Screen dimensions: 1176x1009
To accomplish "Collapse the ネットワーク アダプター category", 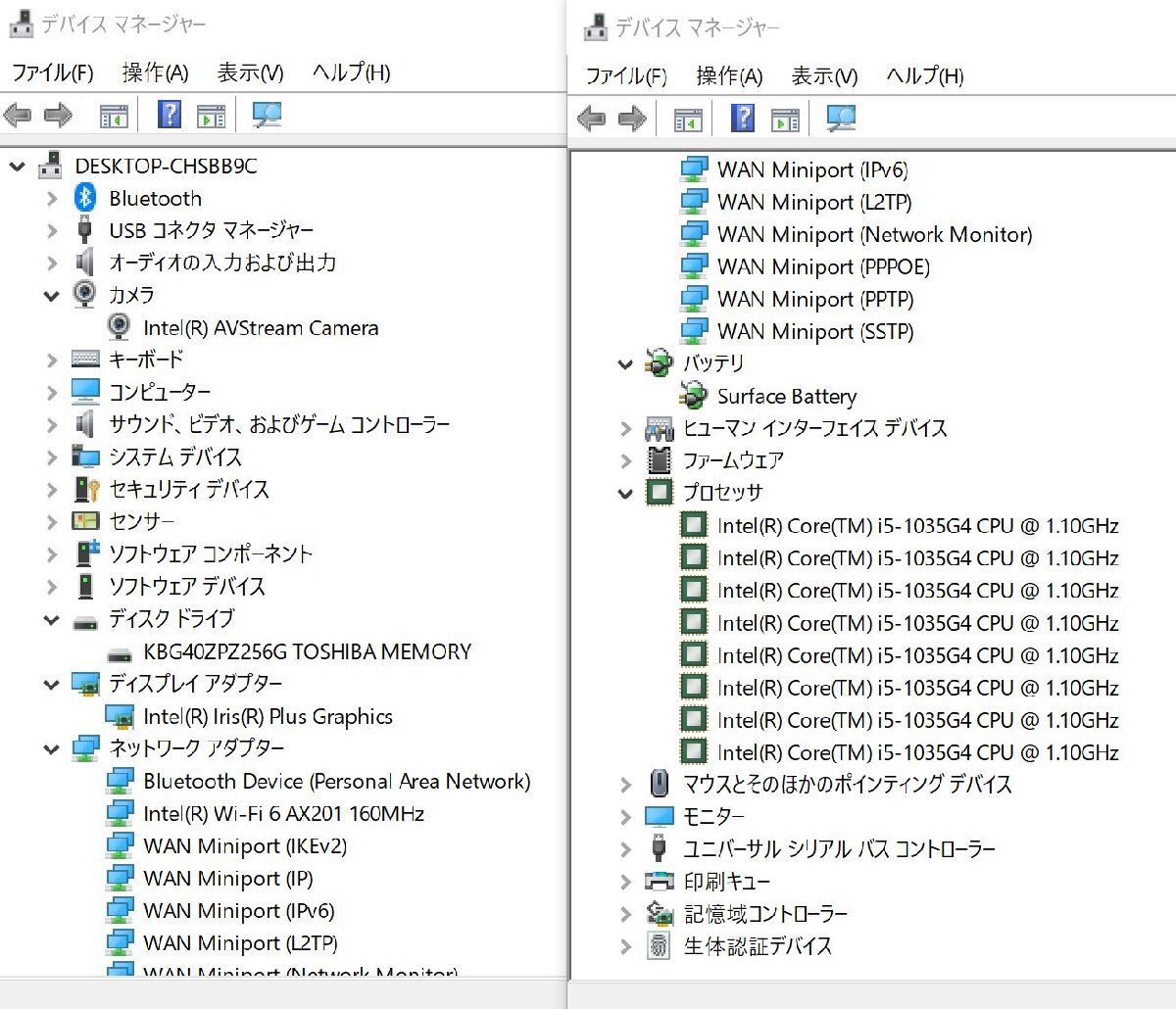I will click(x=52, y=748).
